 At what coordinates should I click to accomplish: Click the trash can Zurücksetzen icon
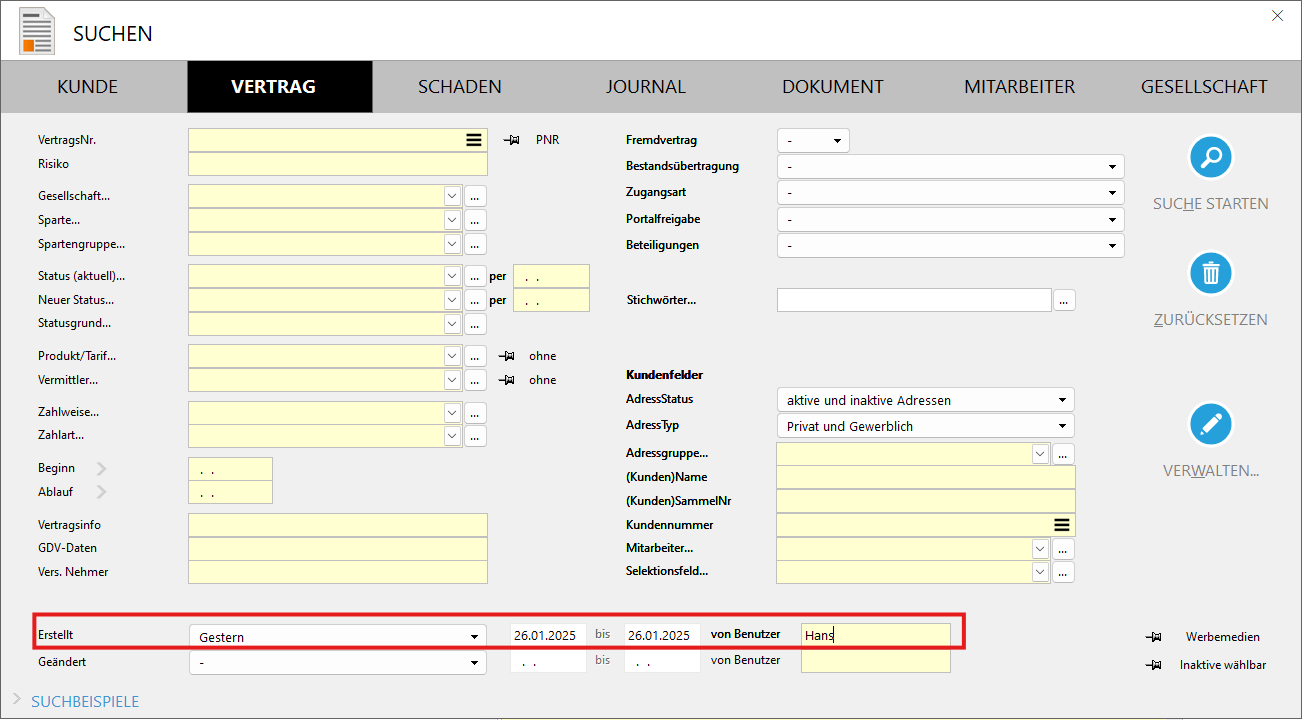click(x=1210, y=273)
